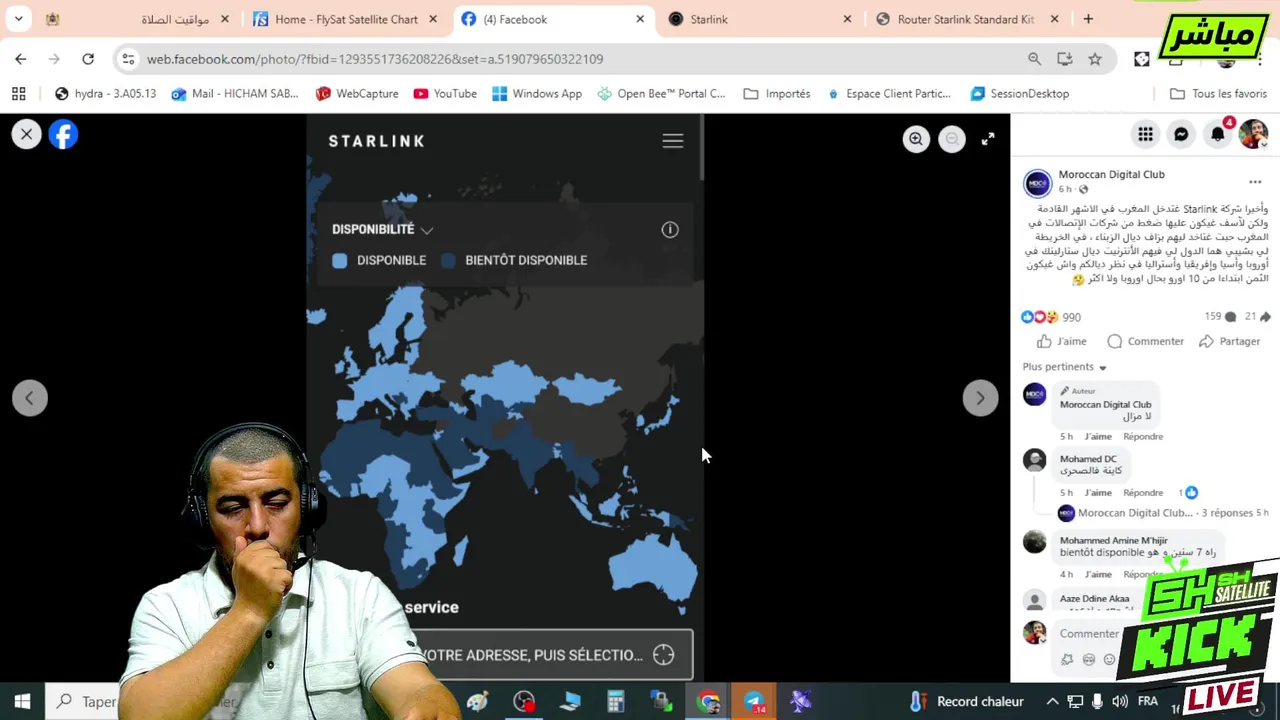The image size is (1280, 720).
Task: Open the Windows App bookmark
Action: pyautogui.click(x=537, y=94)
